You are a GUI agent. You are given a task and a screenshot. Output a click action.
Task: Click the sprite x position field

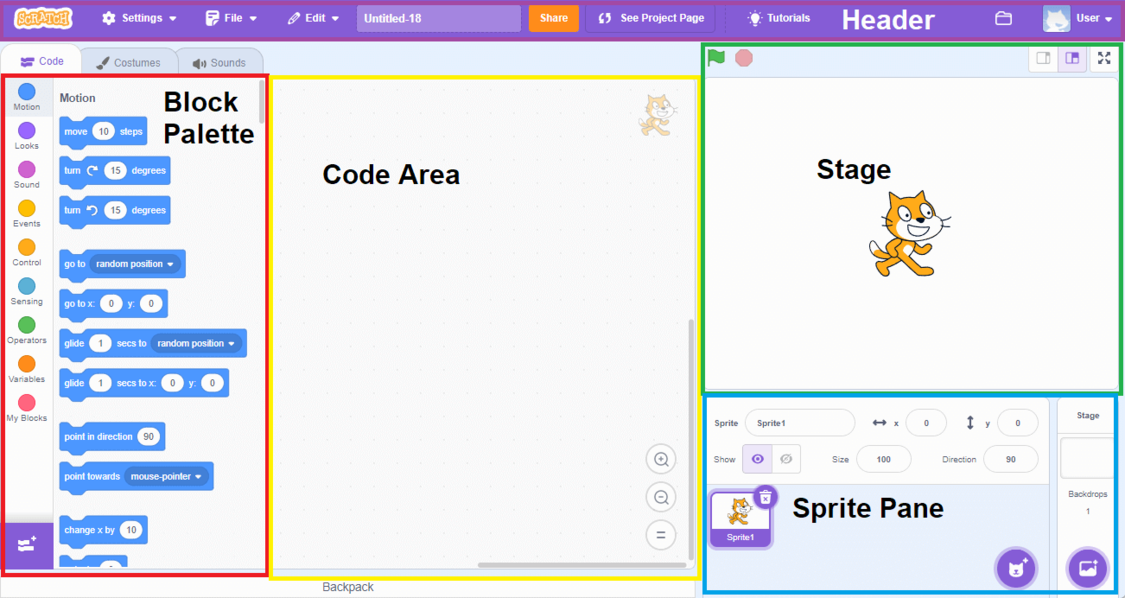(926, 423)
